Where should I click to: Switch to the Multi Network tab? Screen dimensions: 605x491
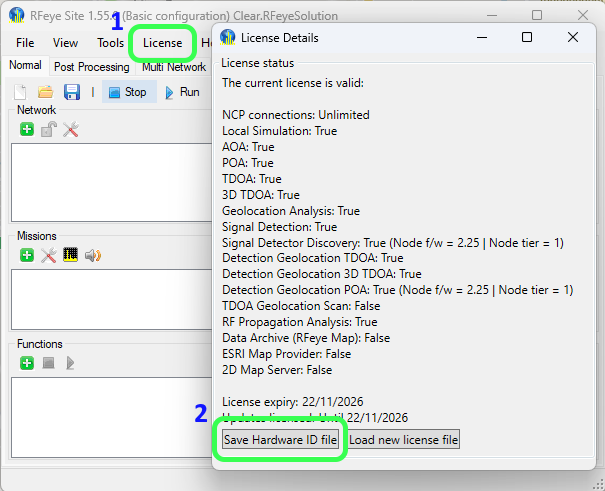point(173,67)
